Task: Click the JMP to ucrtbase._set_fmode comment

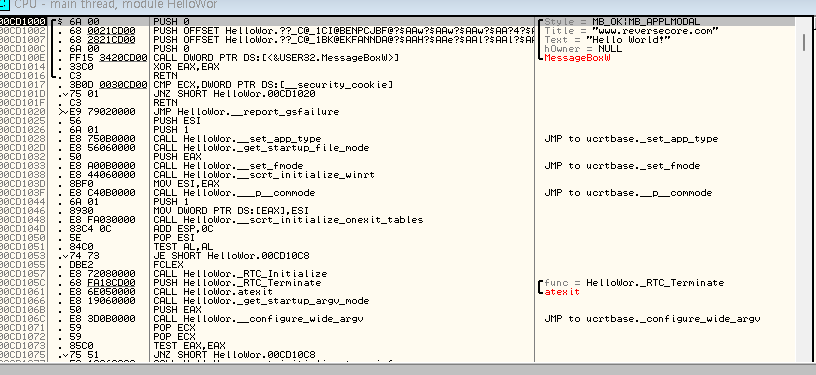Action: 622,166
